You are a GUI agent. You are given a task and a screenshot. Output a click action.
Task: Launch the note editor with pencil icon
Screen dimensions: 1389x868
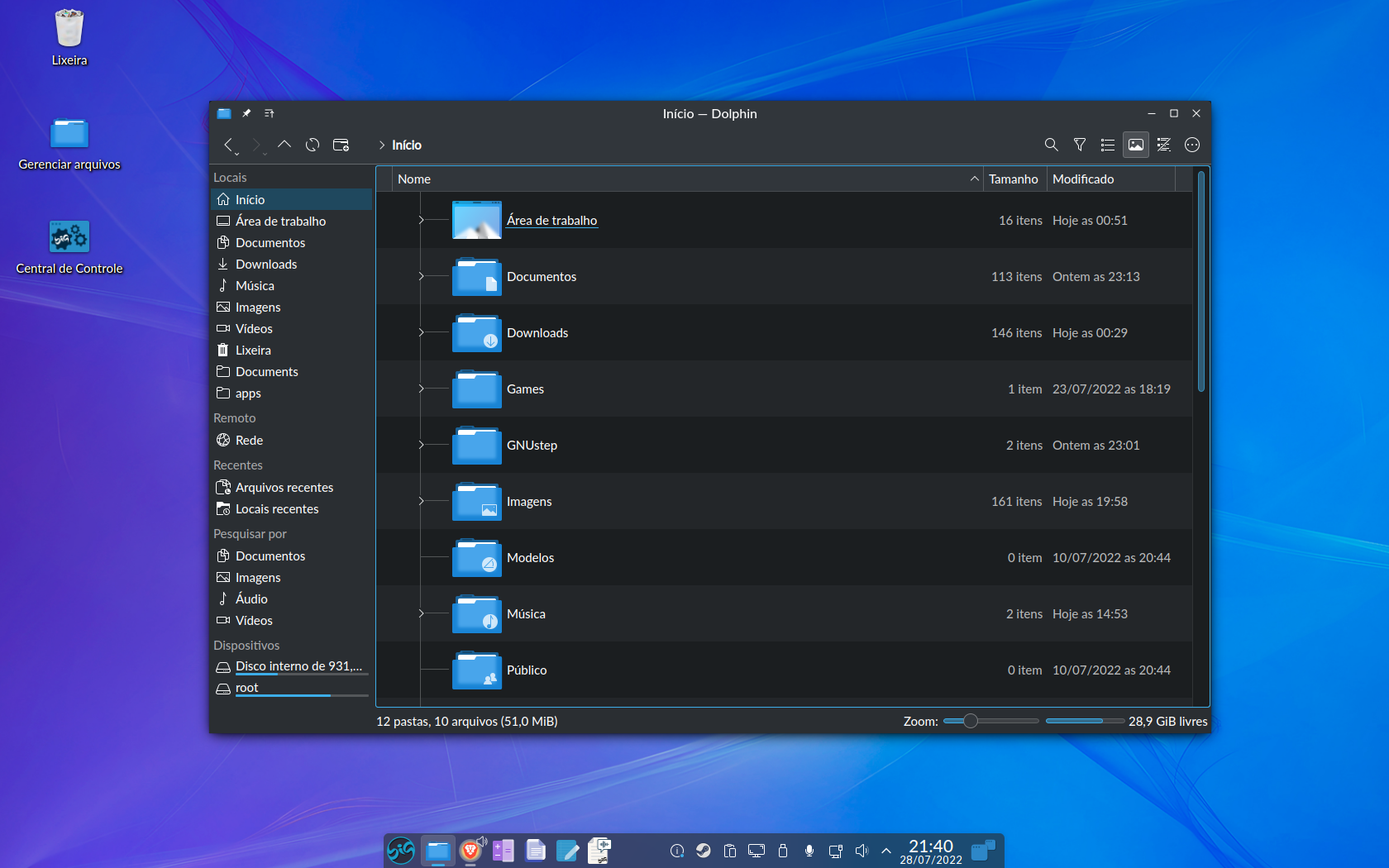[x=568, y=850]
